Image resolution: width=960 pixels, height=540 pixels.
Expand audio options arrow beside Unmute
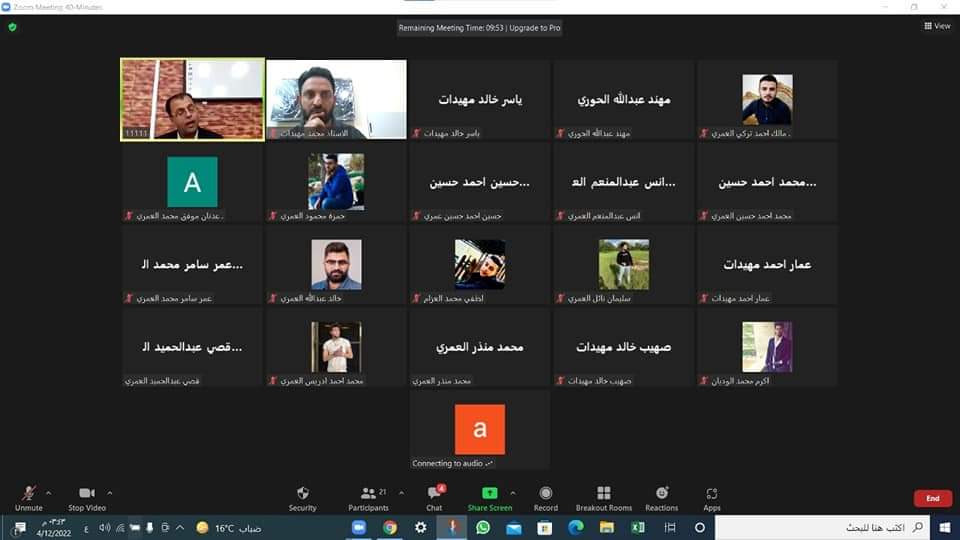(49, 492)
